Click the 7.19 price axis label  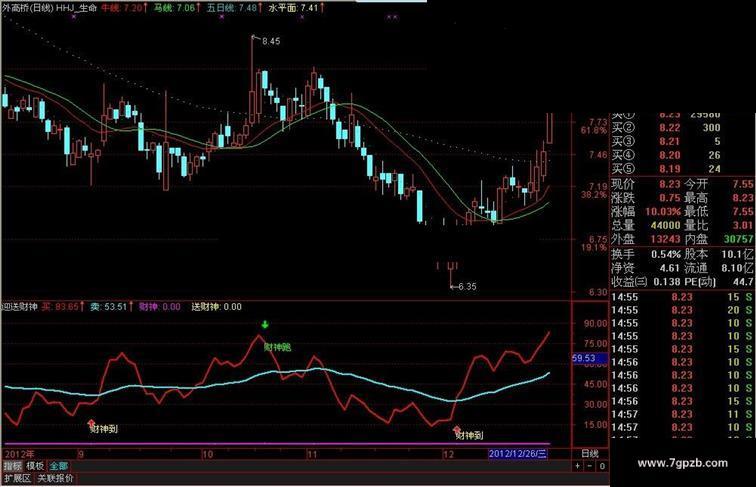[598, 187]
